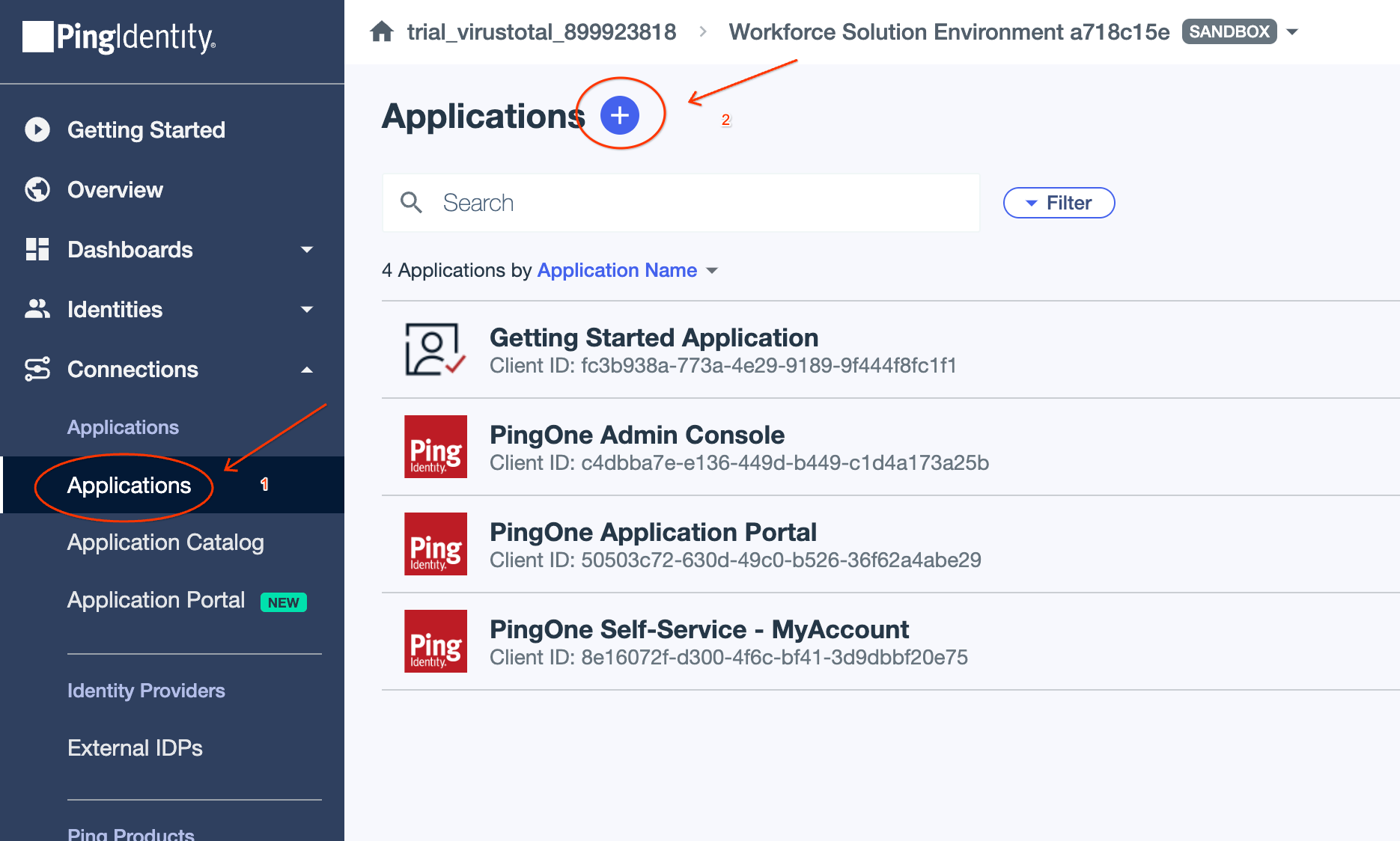1400x841 pixels.
Task: Open Application Catalog
Action: (x=165, y=542)
